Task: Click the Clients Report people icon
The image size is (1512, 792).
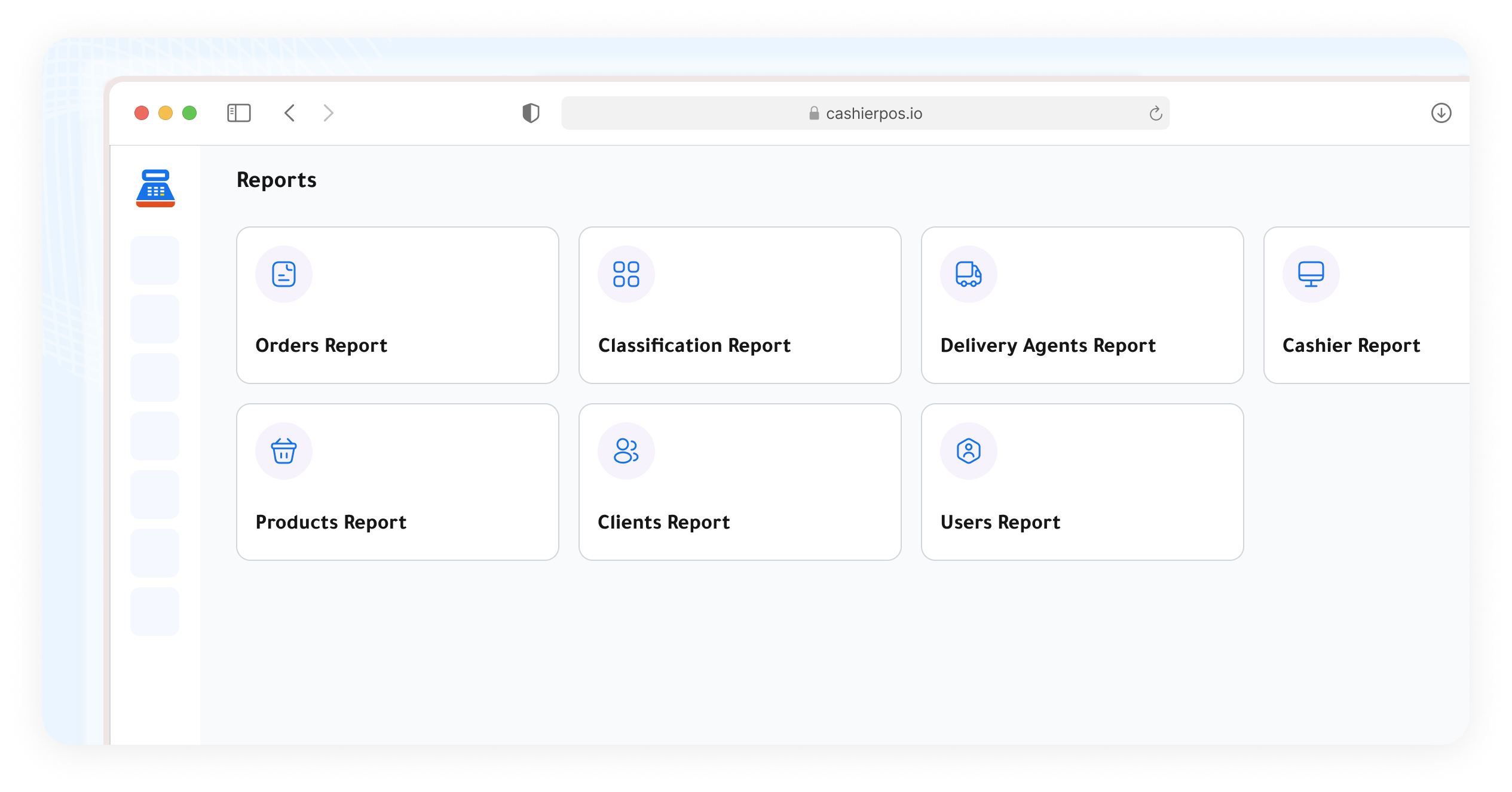Action: [626, 451]
